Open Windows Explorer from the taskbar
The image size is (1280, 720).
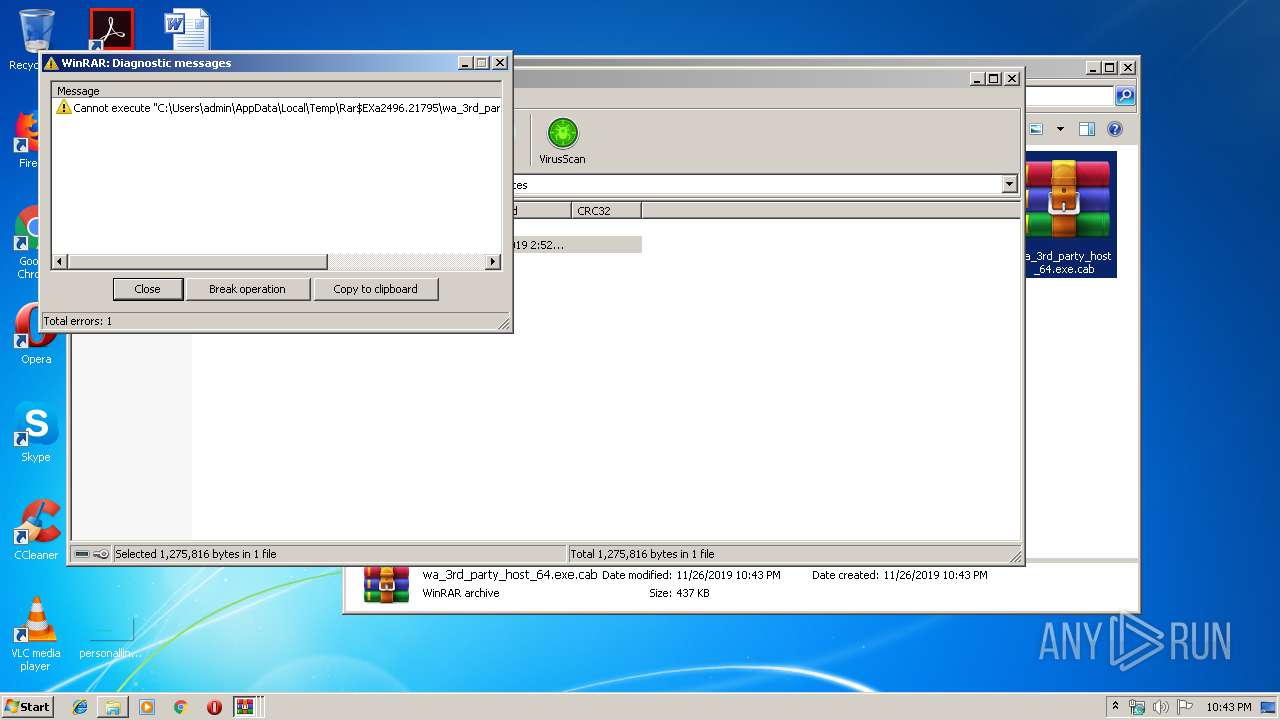tap(113, 707)
